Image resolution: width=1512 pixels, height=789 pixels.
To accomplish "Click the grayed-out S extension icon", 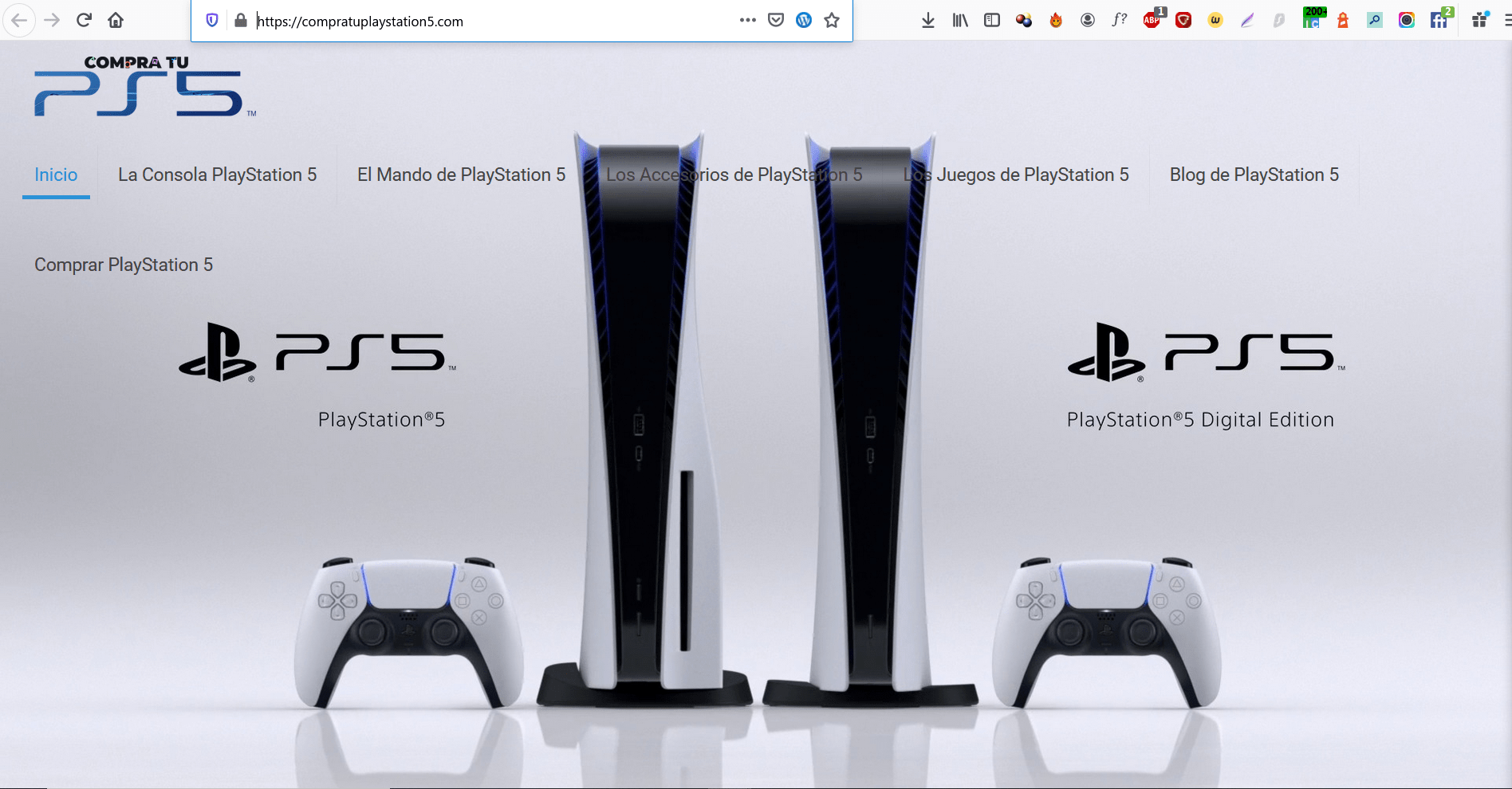I will click(1279, 20).
